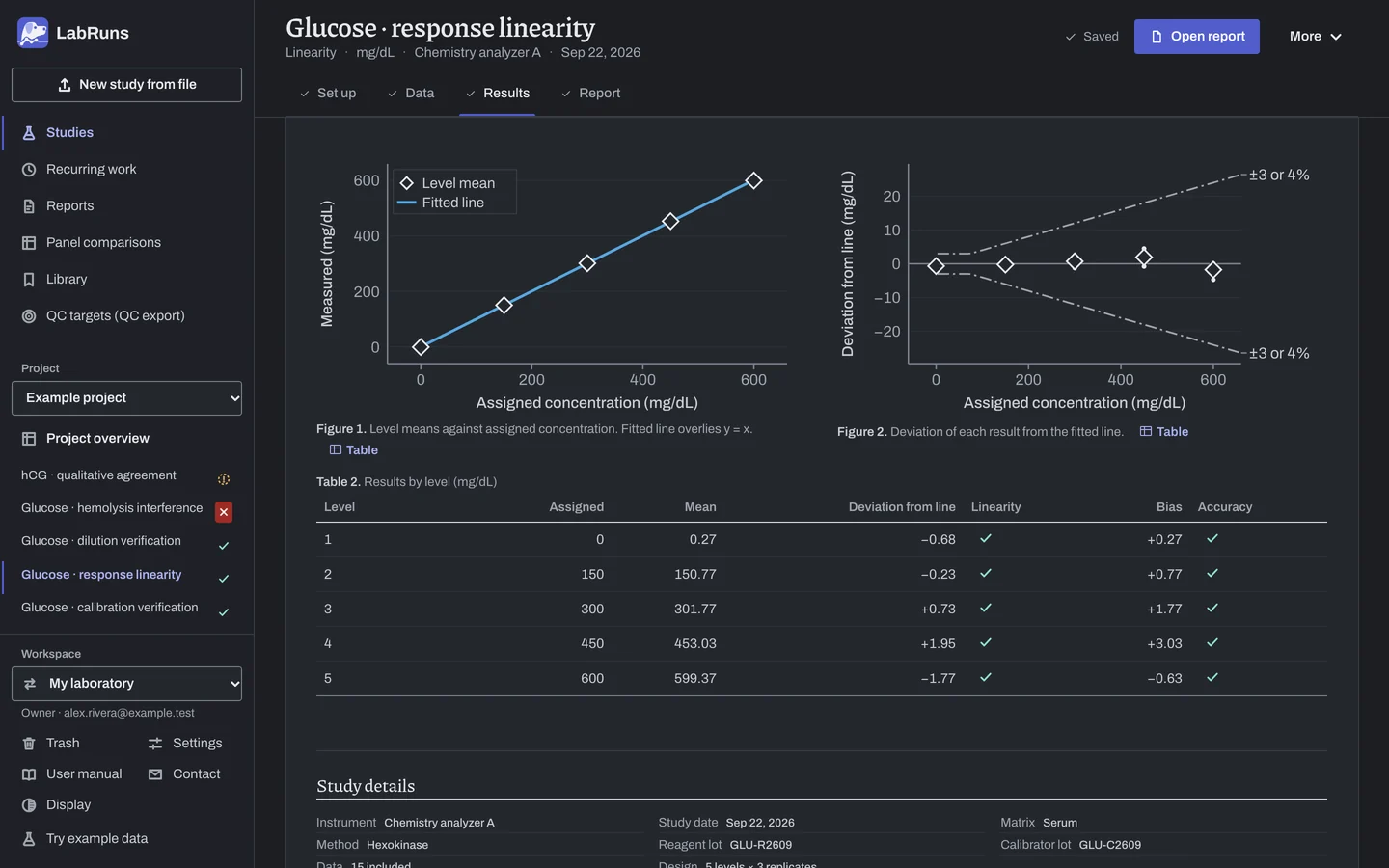Viewport: 1389px width, 868px height.
Task: Open the Studies flask icon
Action: 29,133
